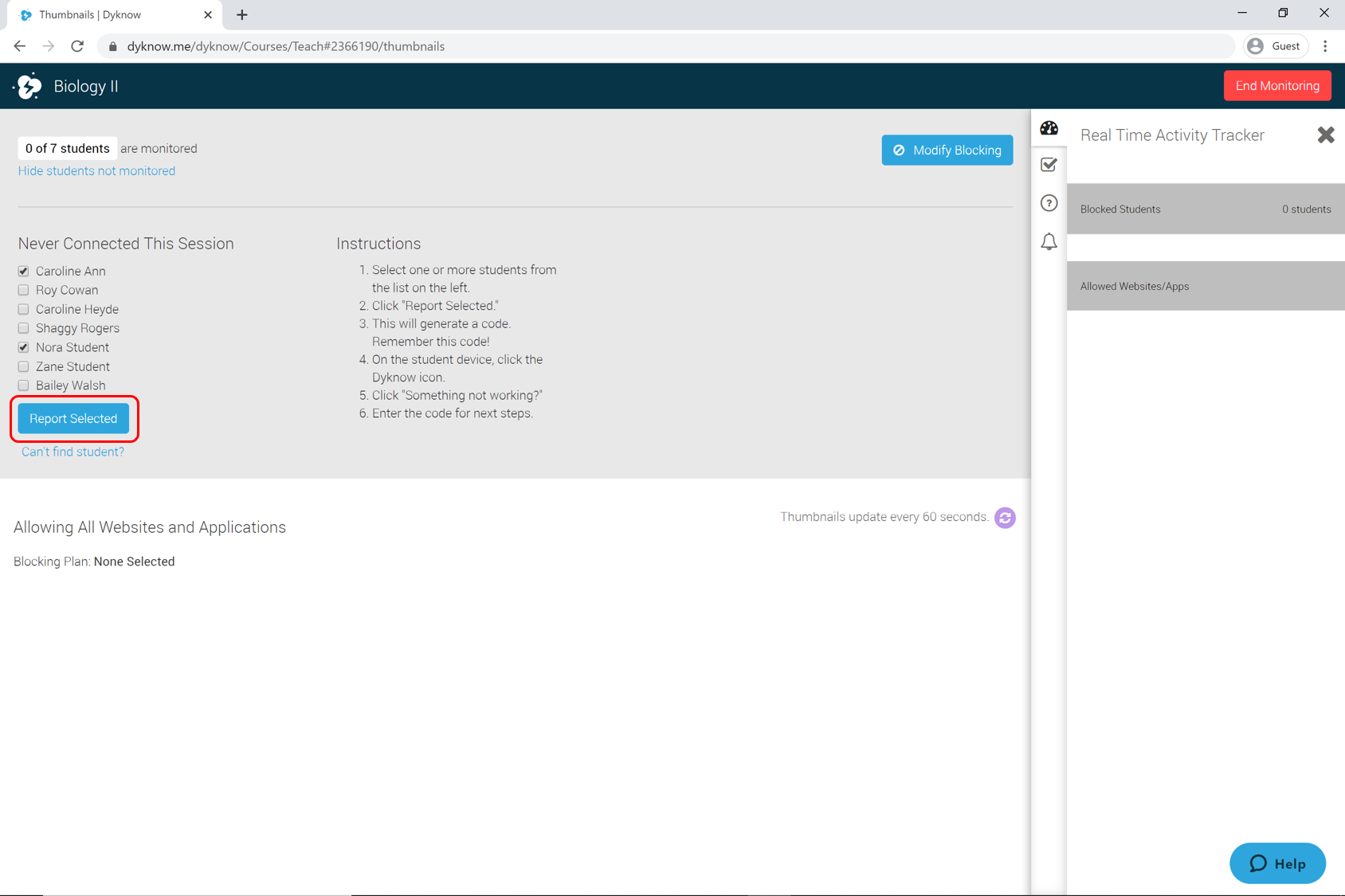Check the Caroline Heyde checkbox

pyautogui.click(x=23, y=309)
